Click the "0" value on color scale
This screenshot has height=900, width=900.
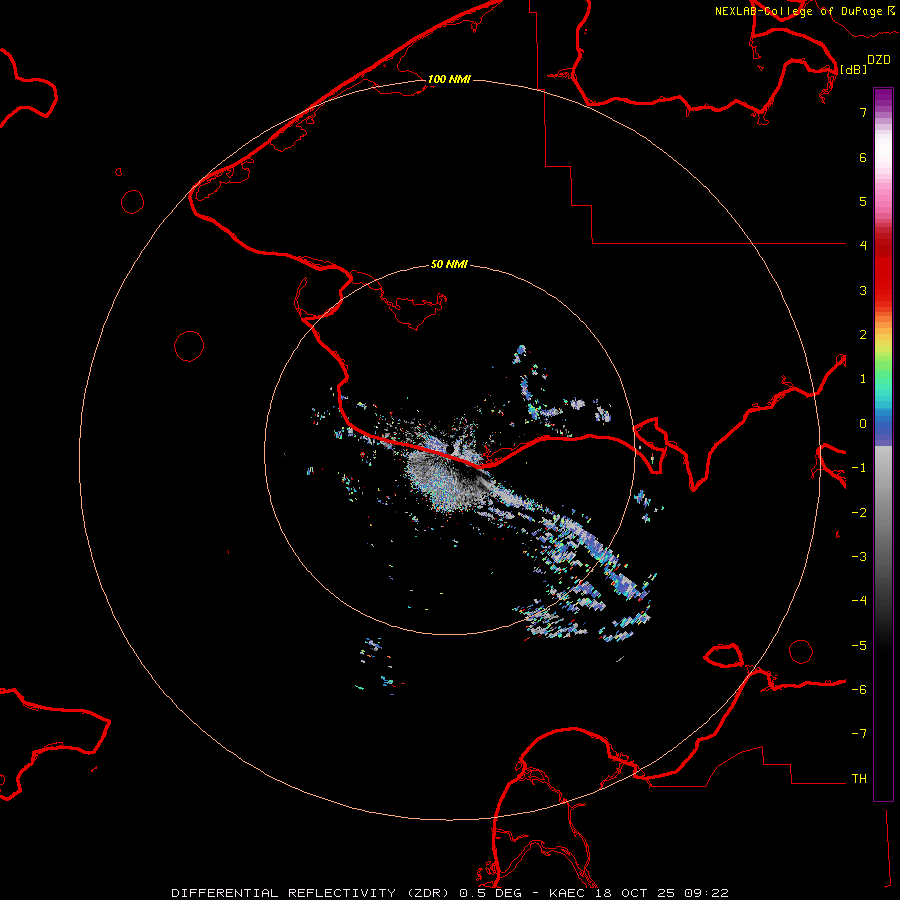pyautogui.click(x=863, y=424)
